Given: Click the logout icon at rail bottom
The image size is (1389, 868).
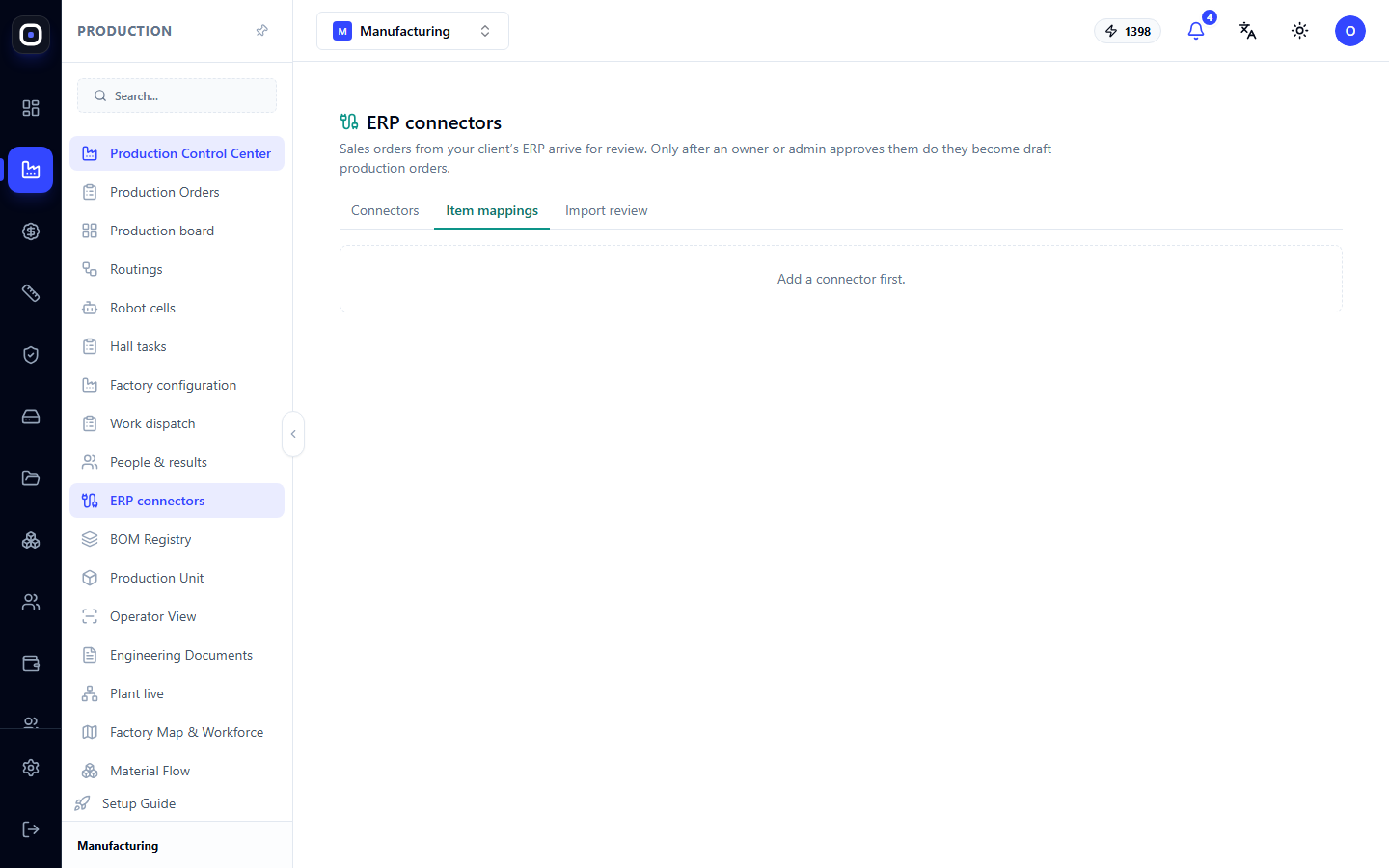Looking at the screenshot, I should pos(31,829).
